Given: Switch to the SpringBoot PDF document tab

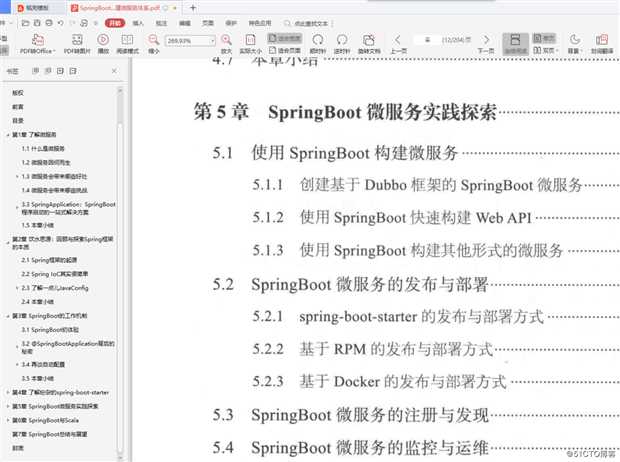Looking at the screenshot, I should click(124, 8).
